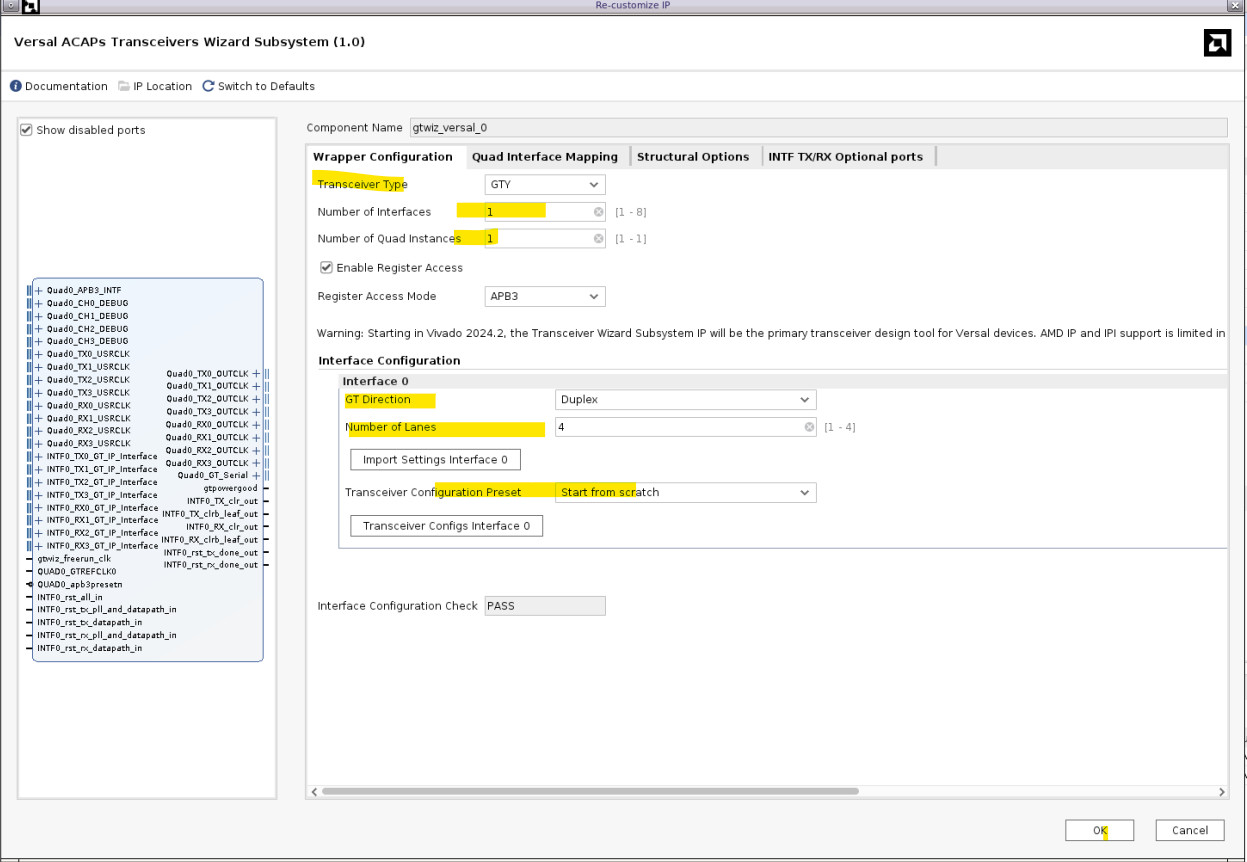Open the Structural Options tab
Image resolution: width=1247 pixels, height=862 pixels.
[692, 157]
